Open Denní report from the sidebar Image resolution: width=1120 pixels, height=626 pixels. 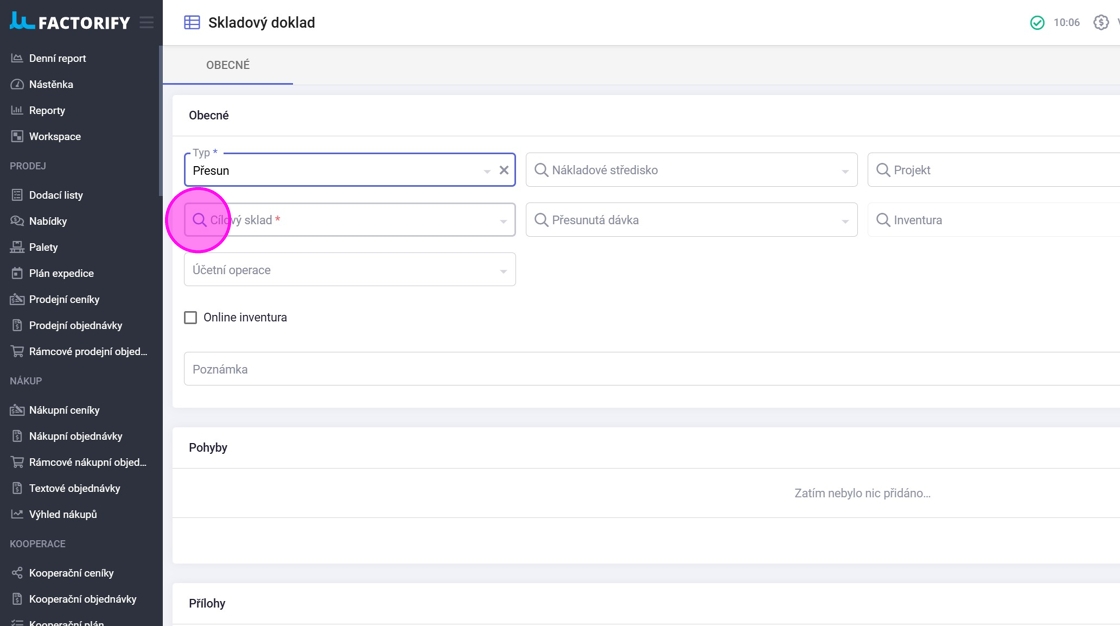[57, 58]
